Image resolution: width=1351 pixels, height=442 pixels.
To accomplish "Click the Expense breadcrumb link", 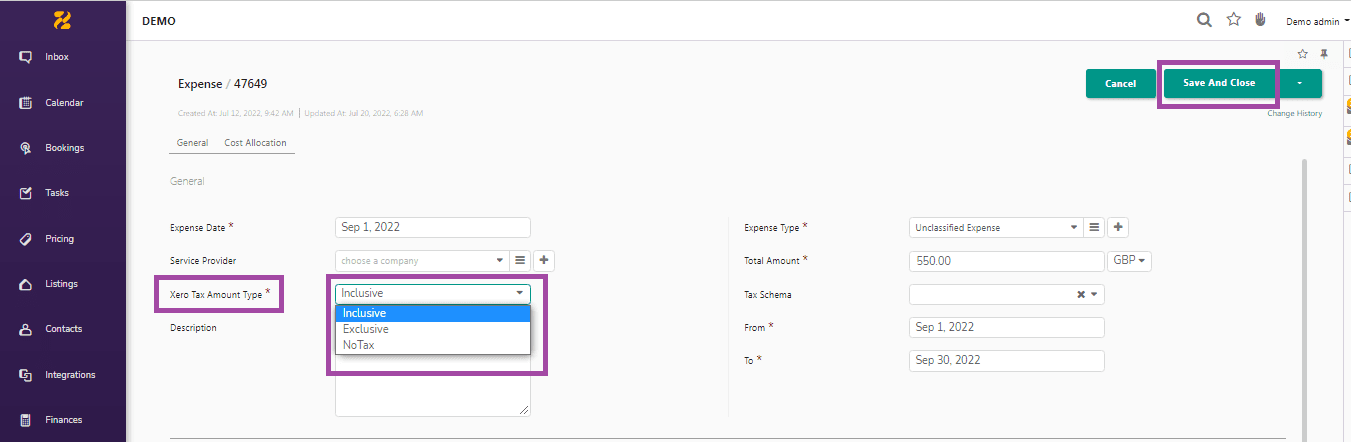I will click(x=200, y=84).
